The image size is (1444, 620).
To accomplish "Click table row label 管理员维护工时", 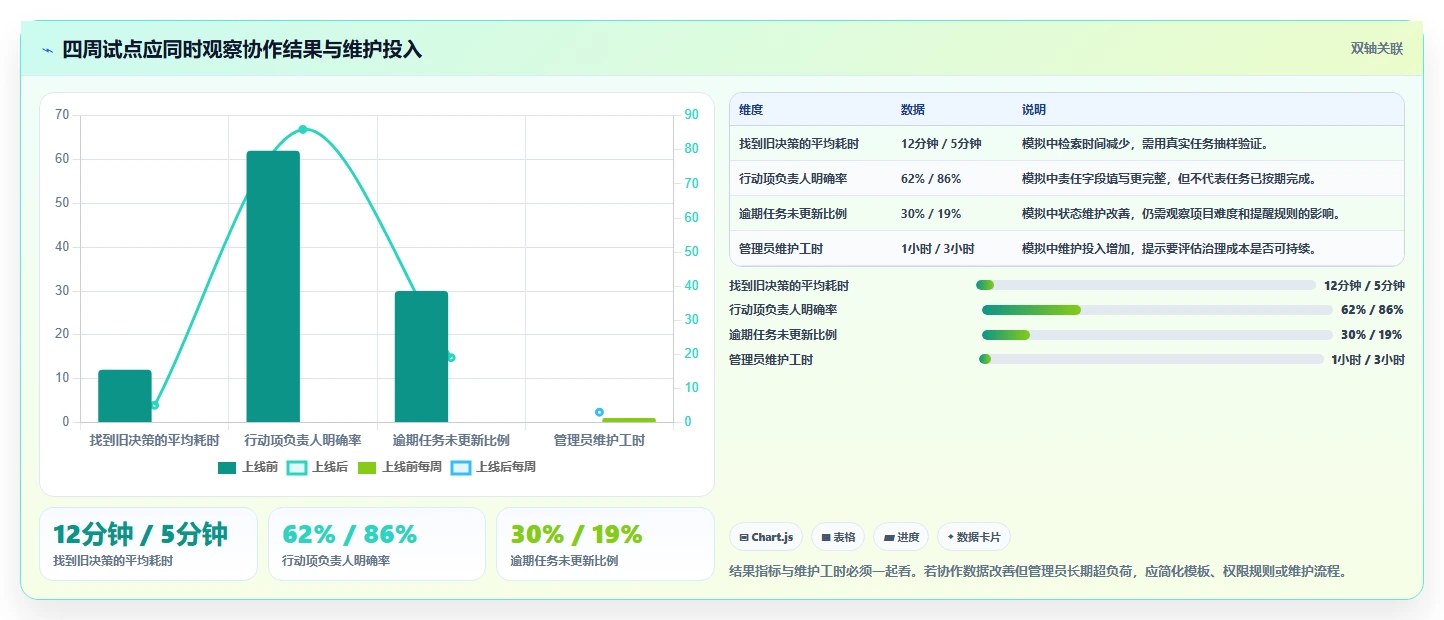I will [781, 249].
